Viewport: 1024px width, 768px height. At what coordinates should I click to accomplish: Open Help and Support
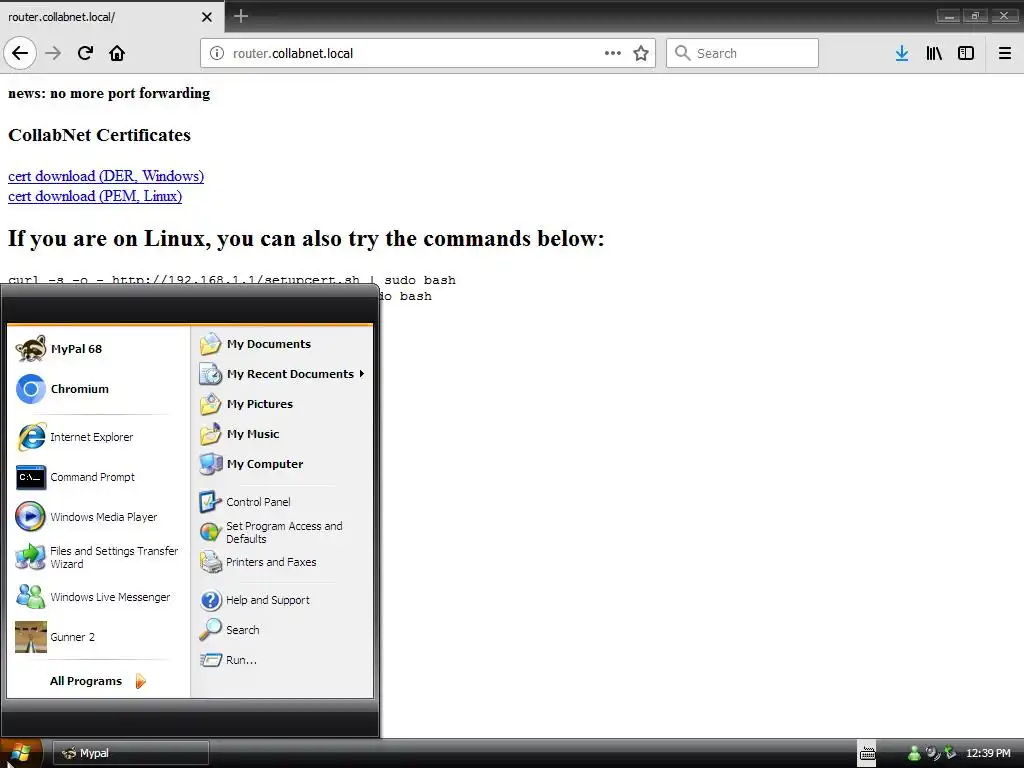(x=281, y=600)
